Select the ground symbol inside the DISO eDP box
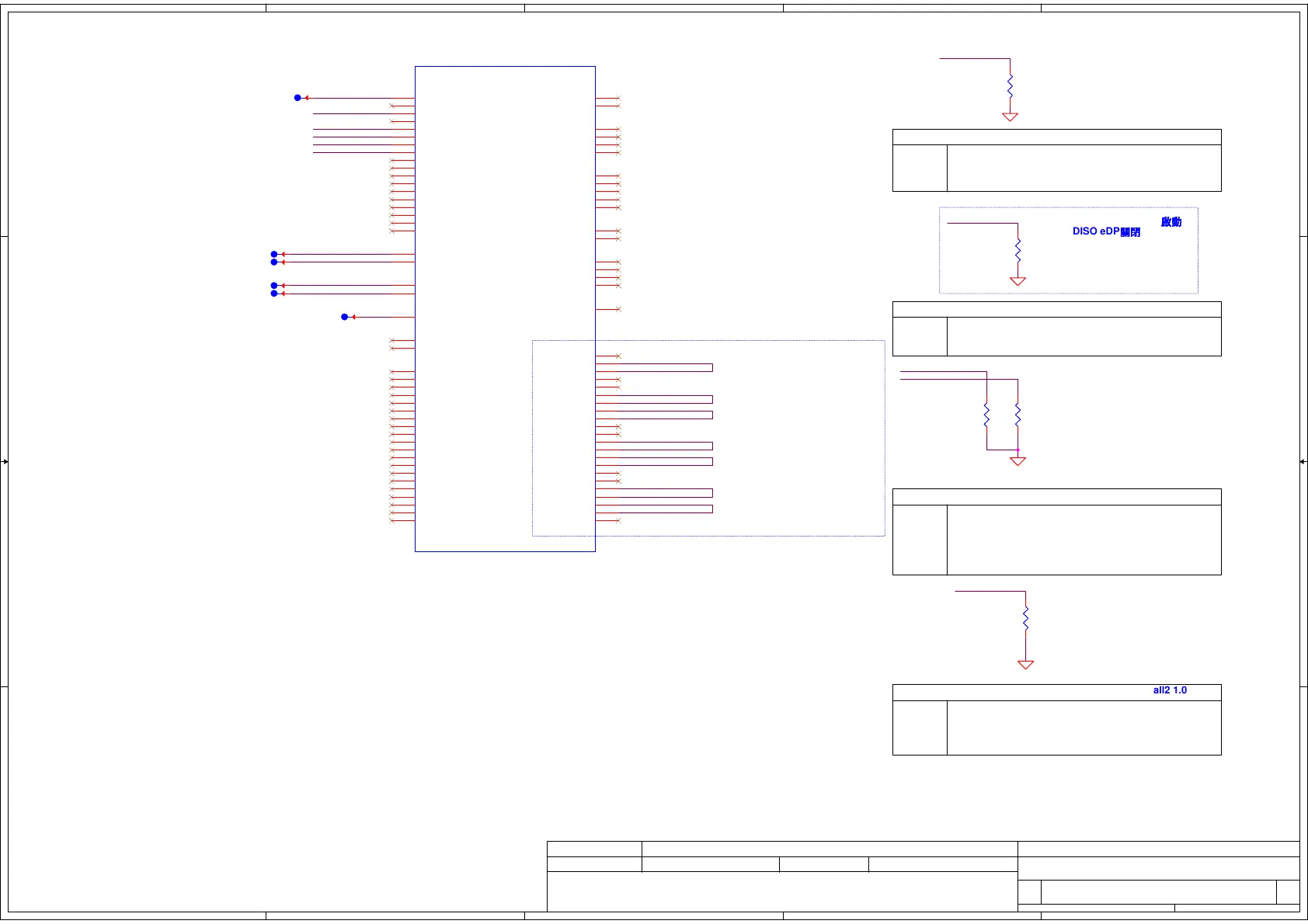Image resolution: width=1308 pixels, height=924 pixels. [x=1018, y=281]
